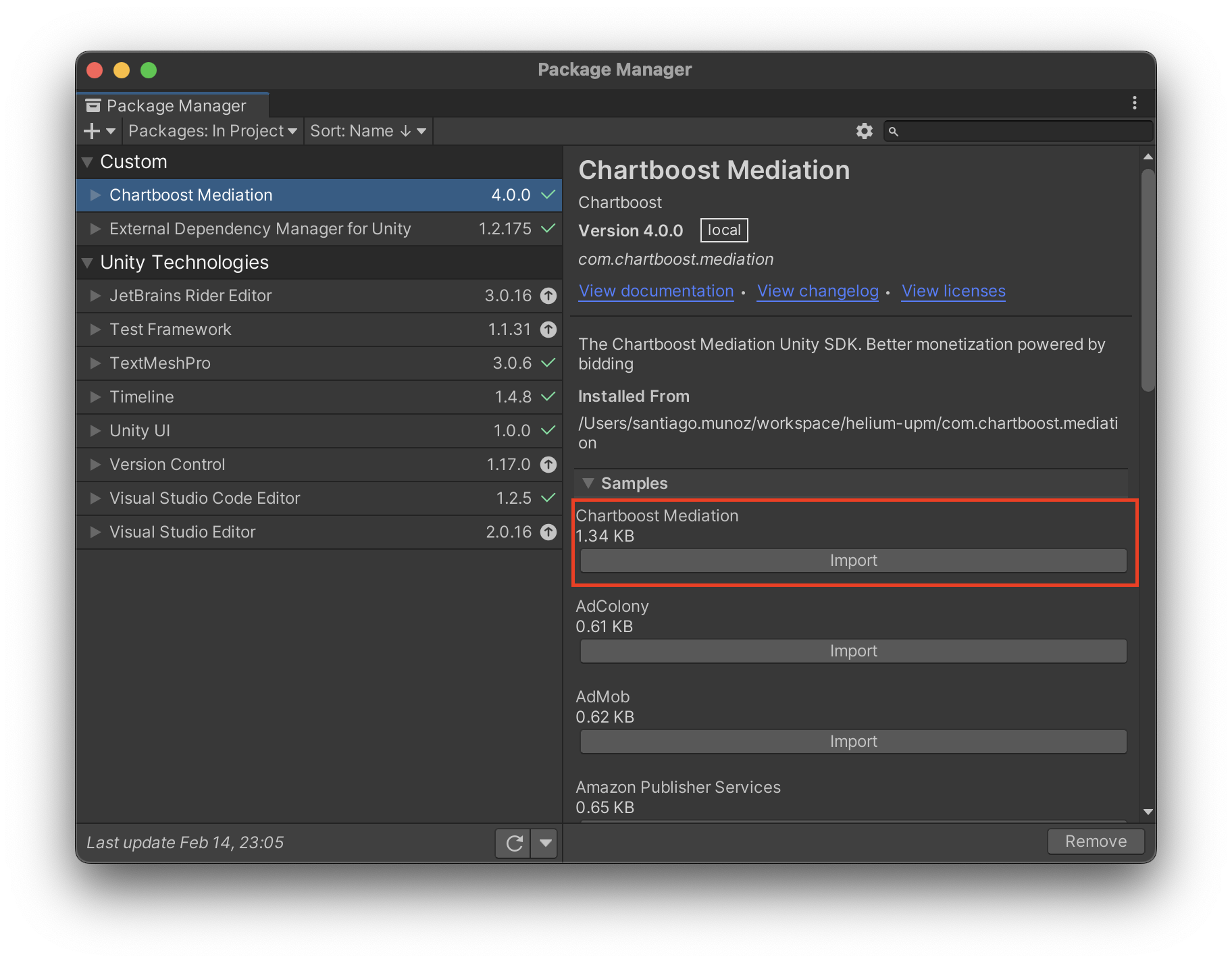1232x963 pixels.
Task: Click installed checkmark beside External Dependency Manager
Action: (x=548, y=228)
